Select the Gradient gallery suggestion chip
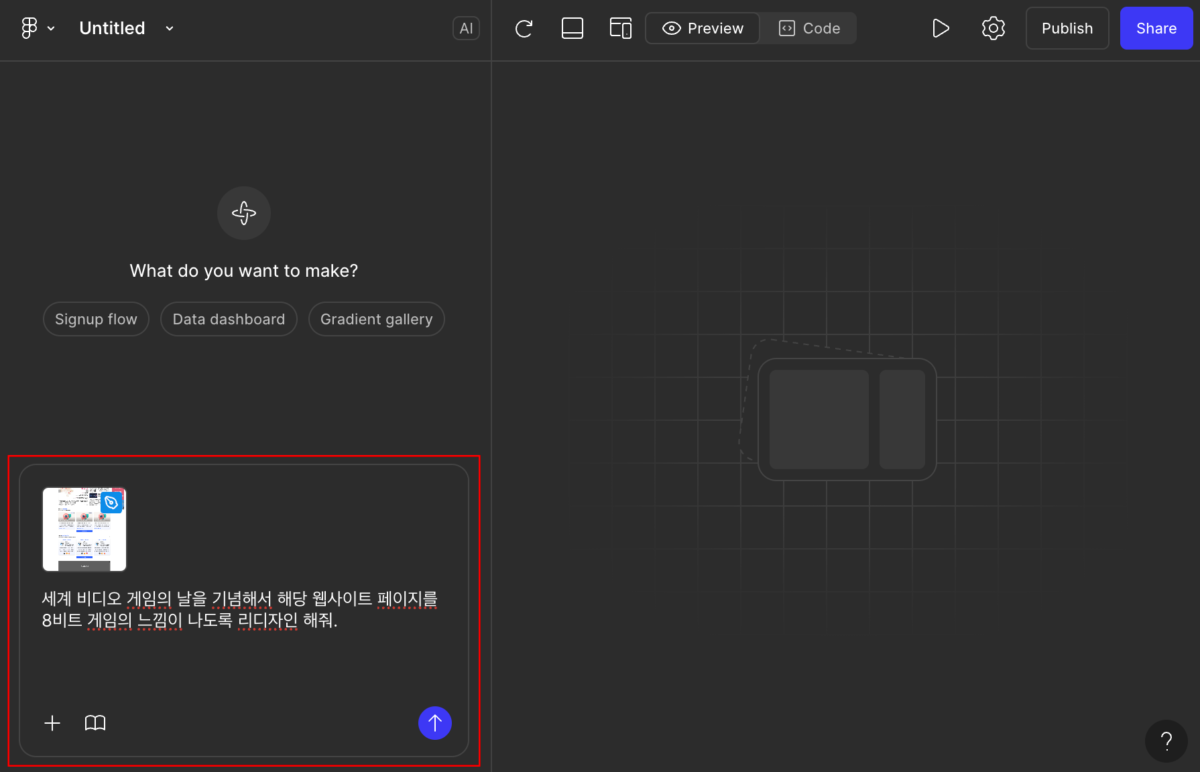This screenshot has width=1200, height=772. [376, 318]
